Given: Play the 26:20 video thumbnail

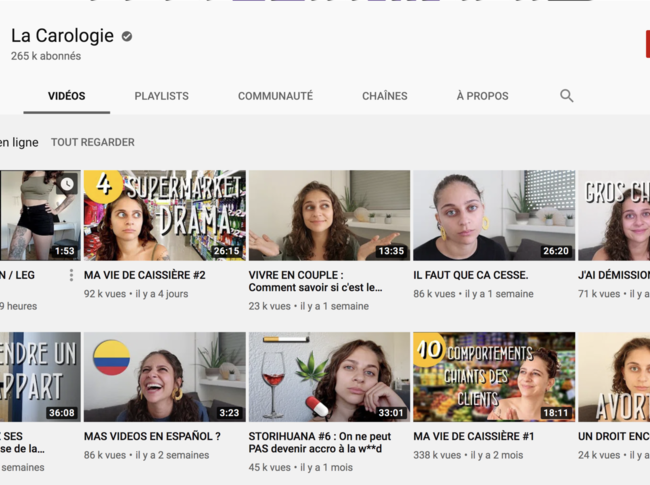Looking at the screenshot, I should (x=494, y=215).
